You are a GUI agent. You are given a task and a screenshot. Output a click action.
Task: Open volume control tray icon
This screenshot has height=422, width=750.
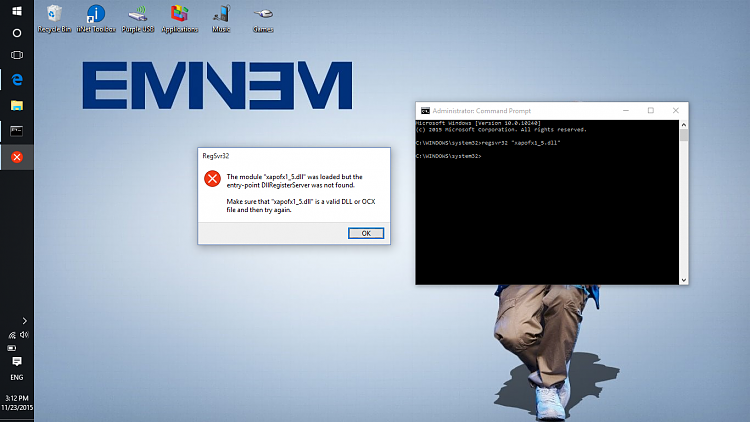pos(24,335)
